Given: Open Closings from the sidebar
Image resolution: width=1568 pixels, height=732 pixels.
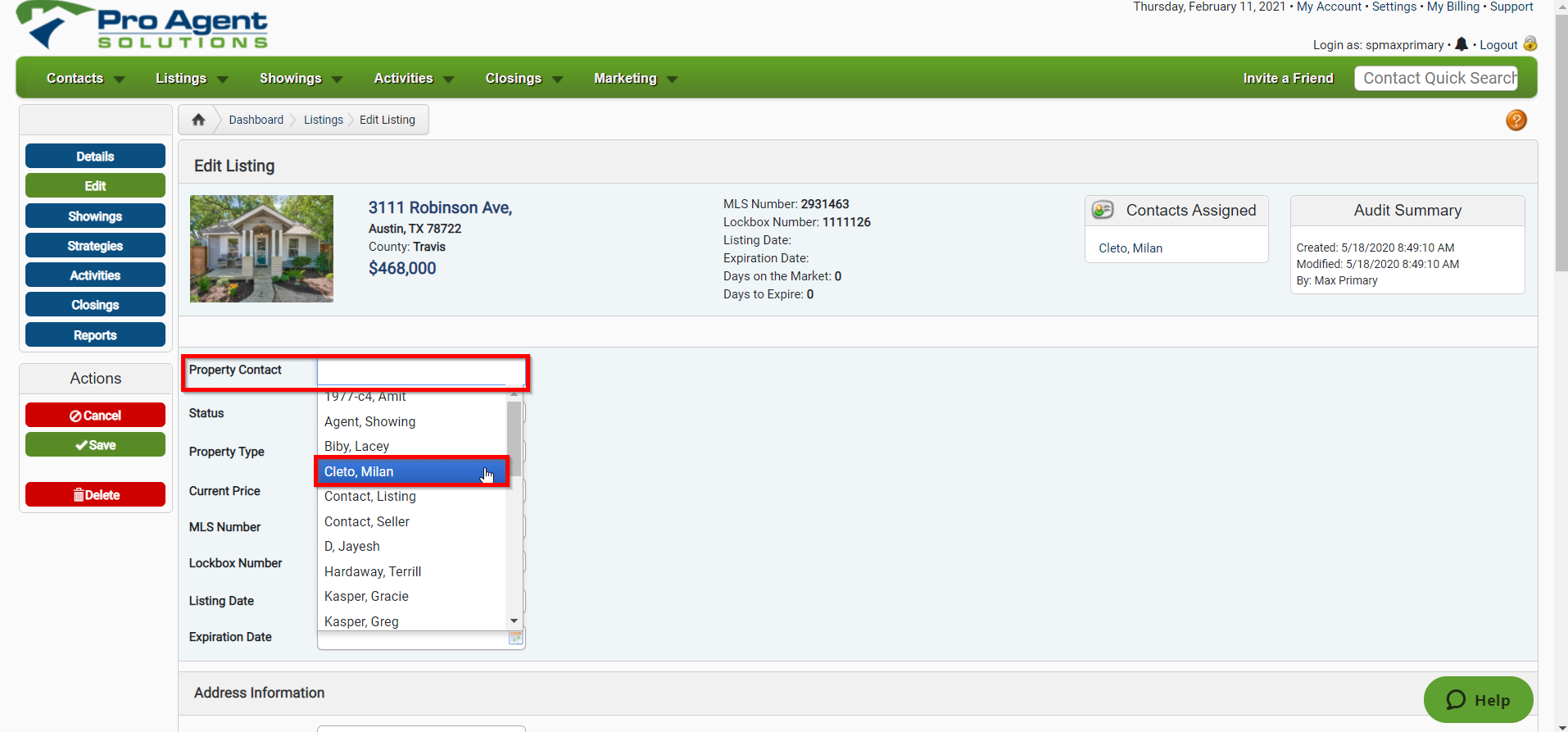Looking at the screenshot, I should pos(95,305).
